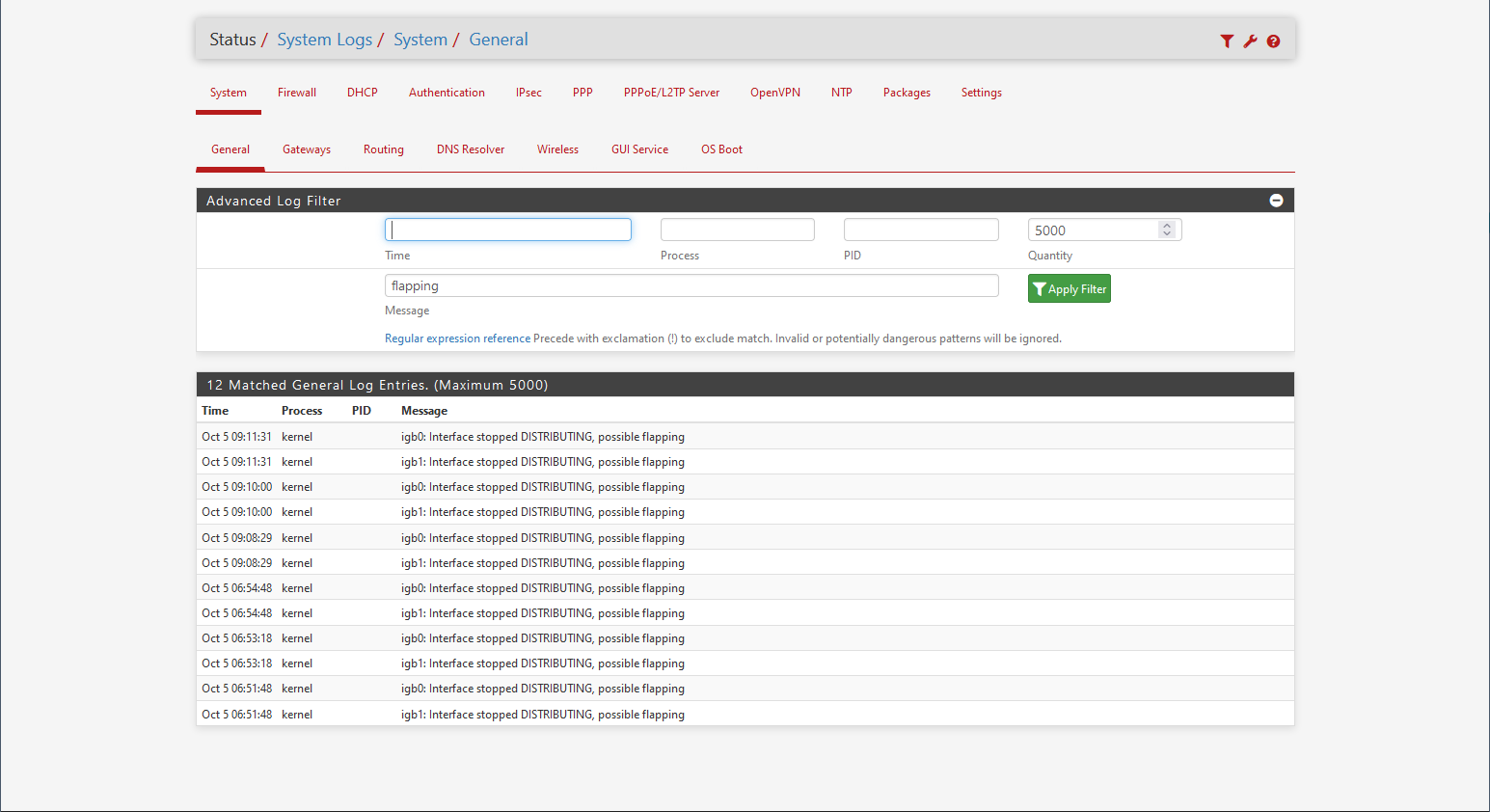Switch to the Firewall tab
Viewport: 1490px width, 812px height.
[297, 93]
